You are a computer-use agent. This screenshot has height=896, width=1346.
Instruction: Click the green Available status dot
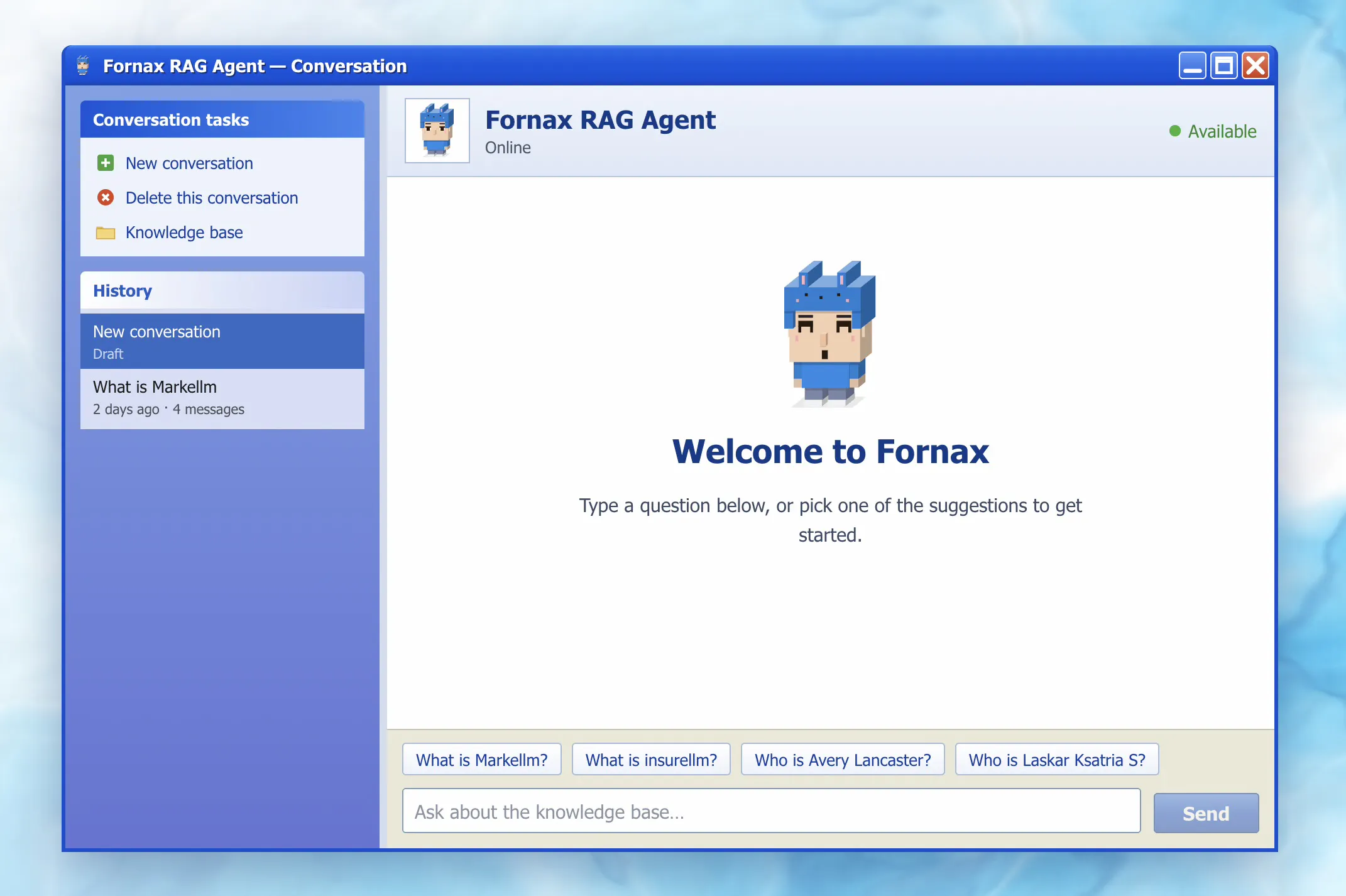pyautogui.click(x=1174, y=131)
